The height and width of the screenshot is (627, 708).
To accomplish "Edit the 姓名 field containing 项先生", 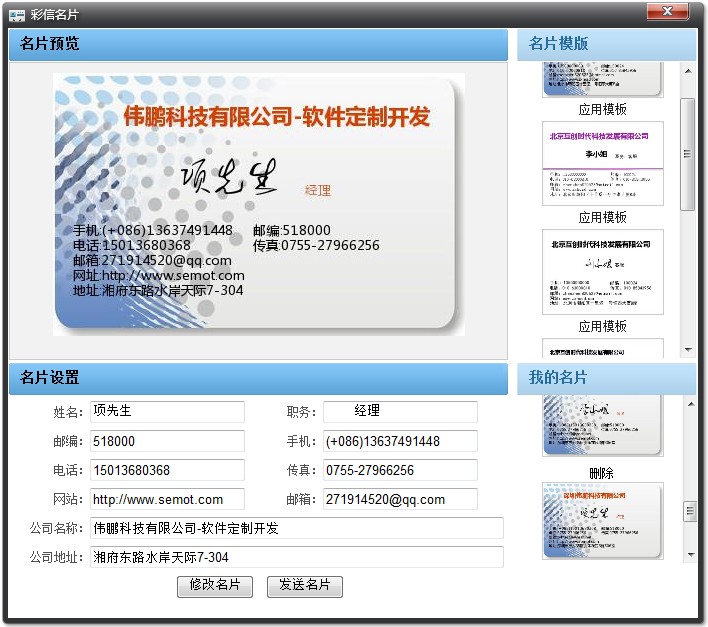I will pyautogui.click(x=167, y=411).
